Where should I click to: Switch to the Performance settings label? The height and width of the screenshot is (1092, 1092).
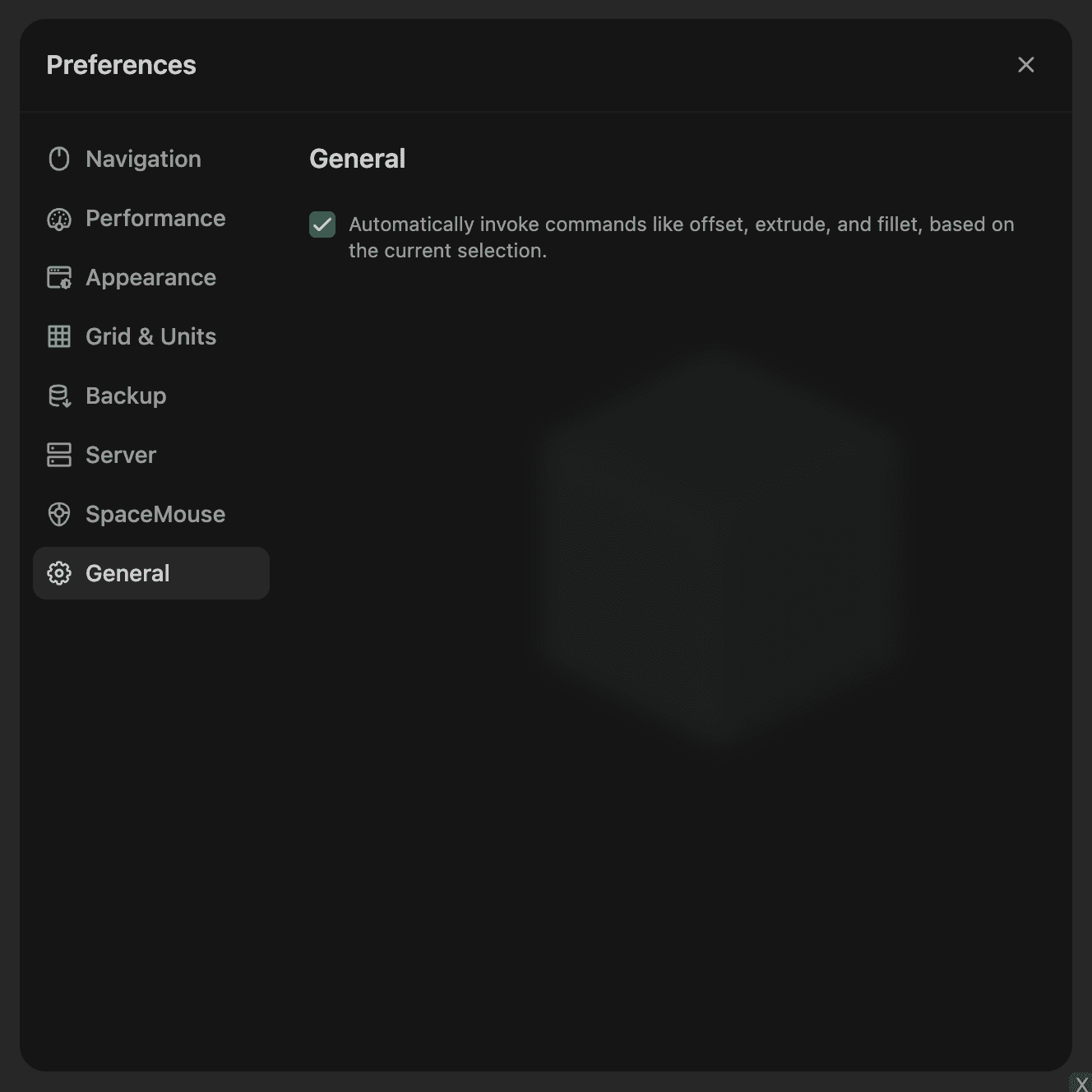(x=155, y=218)
